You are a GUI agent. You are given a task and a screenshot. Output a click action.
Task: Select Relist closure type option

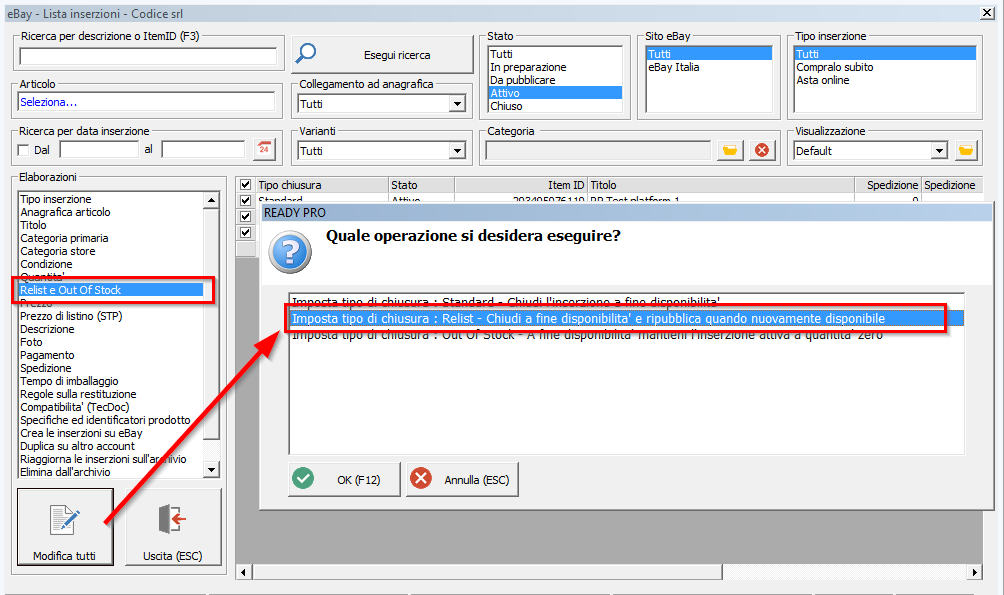click(626, 318)
